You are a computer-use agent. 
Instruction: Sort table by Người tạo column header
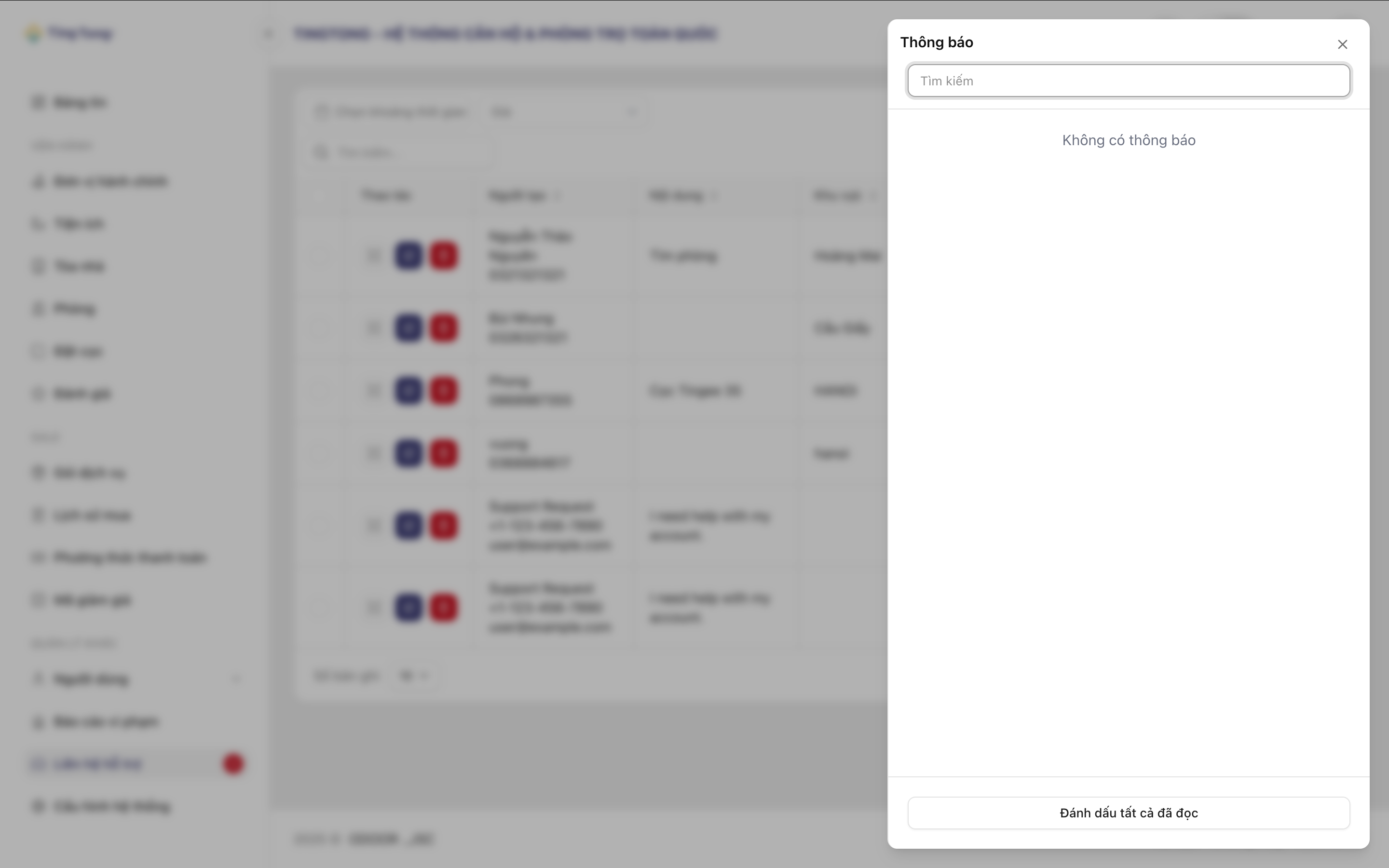517,196
